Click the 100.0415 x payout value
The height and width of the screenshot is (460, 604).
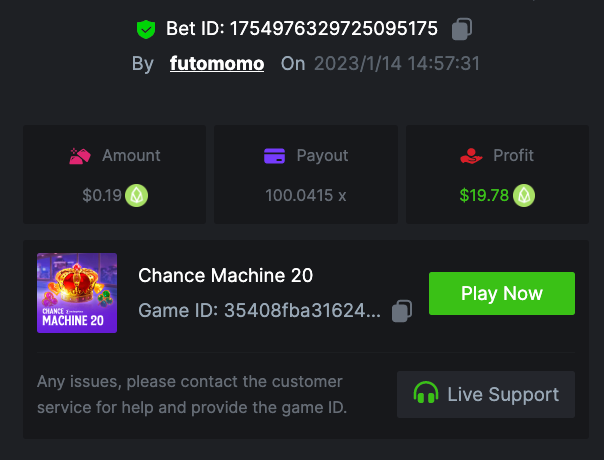point(305,195)
